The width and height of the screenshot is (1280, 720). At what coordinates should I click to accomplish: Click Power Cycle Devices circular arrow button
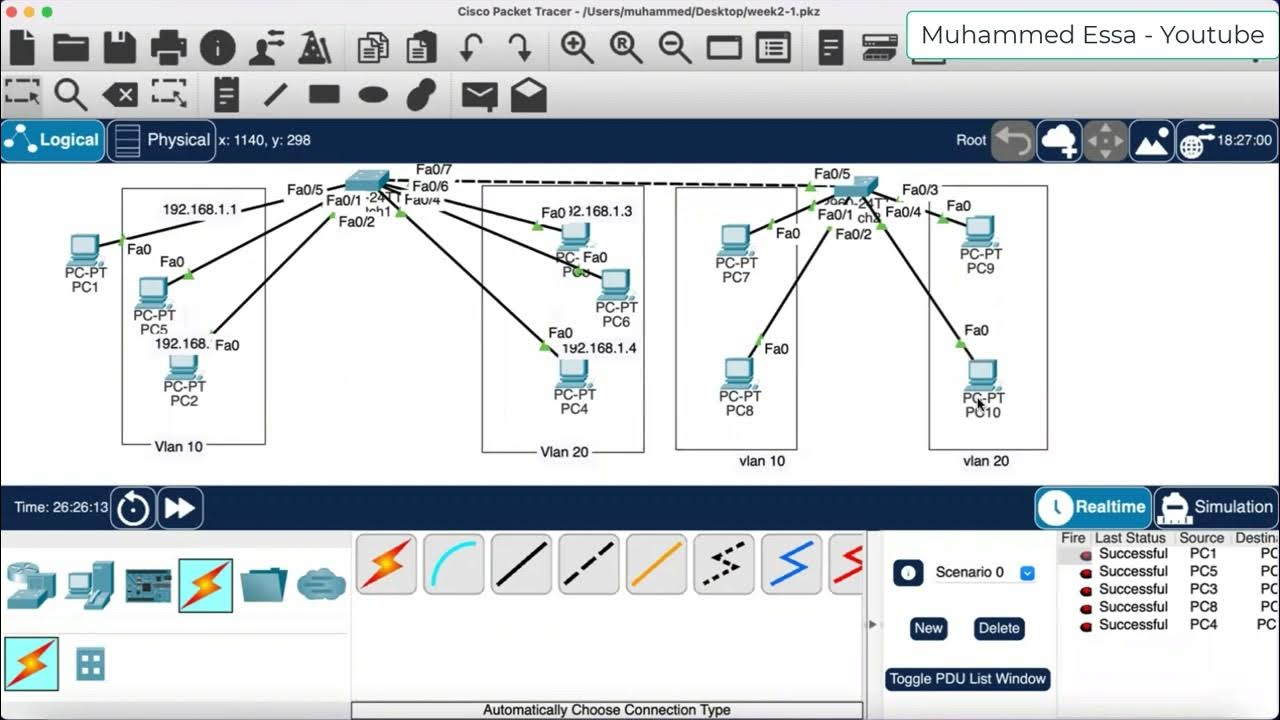[133, 508]
